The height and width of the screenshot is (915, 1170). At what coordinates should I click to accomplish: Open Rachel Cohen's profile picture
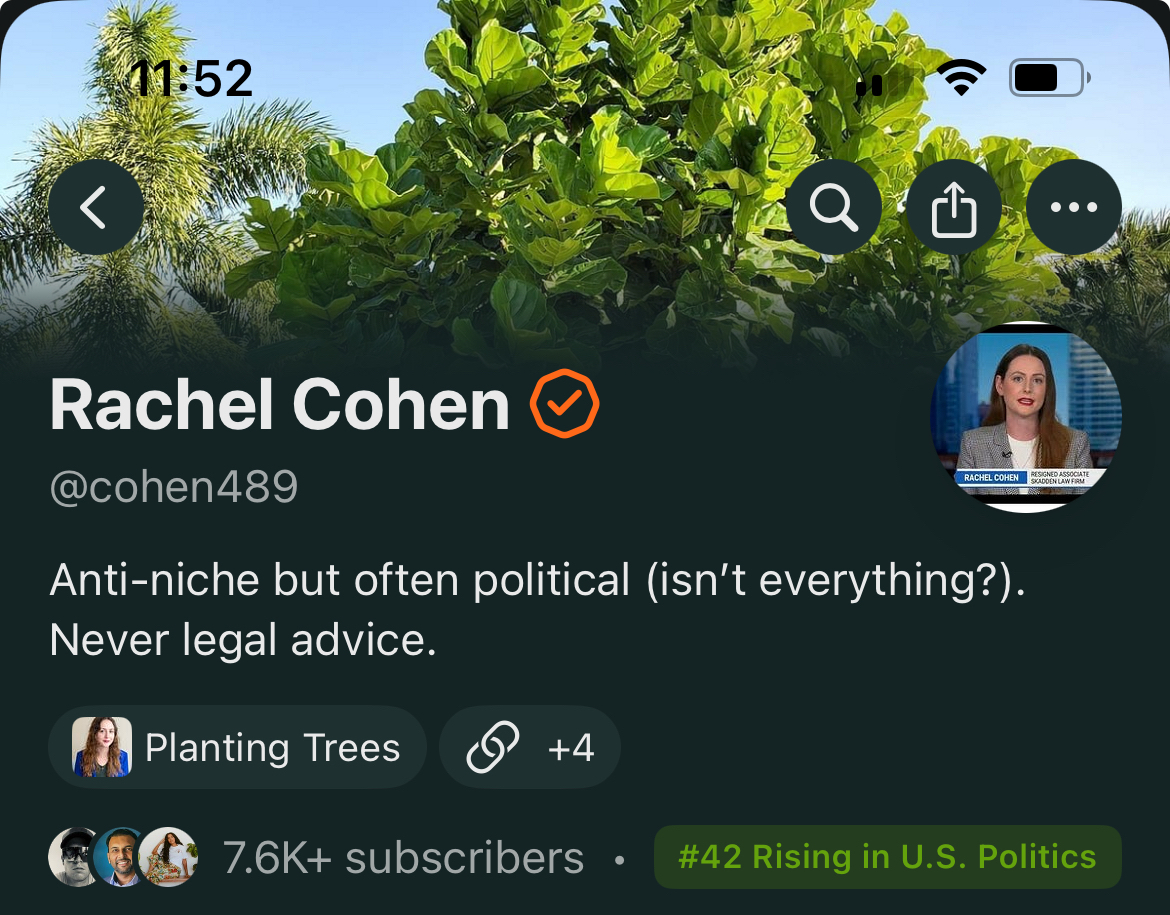pos(1026,416)
